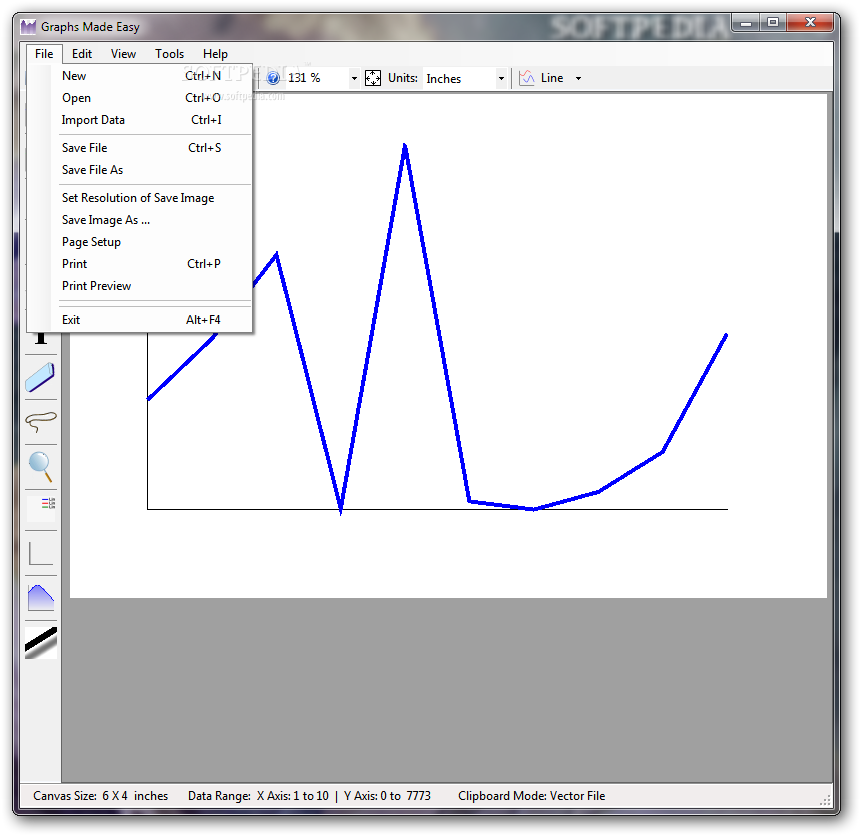Select Import Data menu entry
This screenshot has width=861, height=836.
141,120
